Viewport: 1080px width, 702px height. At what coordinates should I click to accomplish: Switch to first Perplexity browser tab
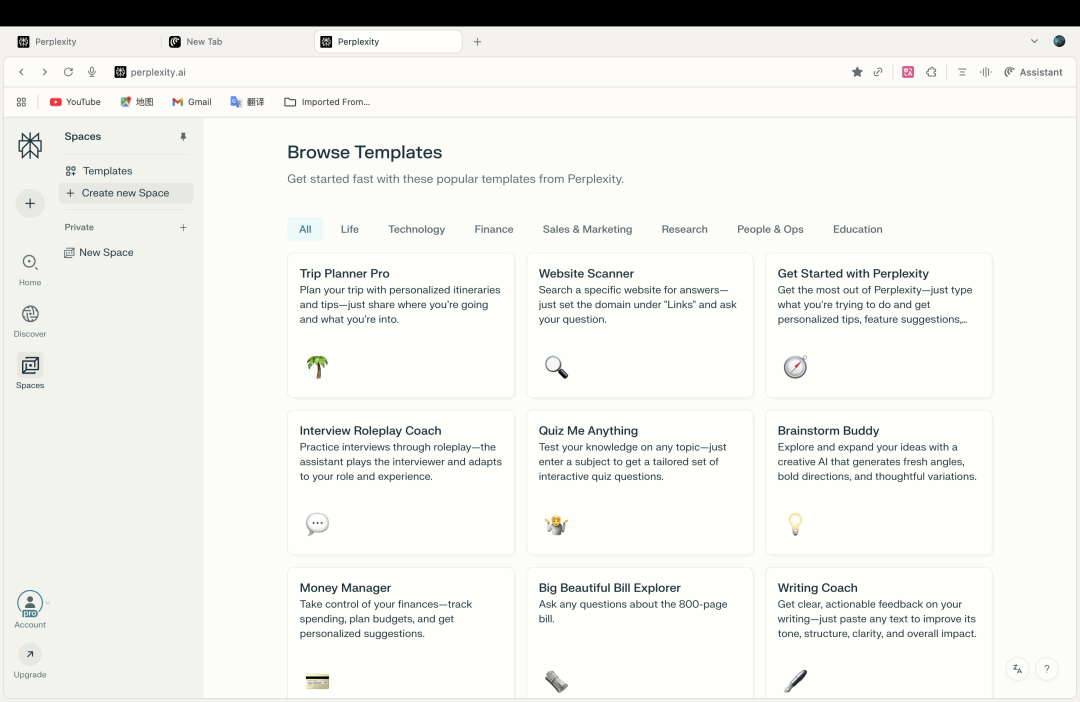click(83, 41)
